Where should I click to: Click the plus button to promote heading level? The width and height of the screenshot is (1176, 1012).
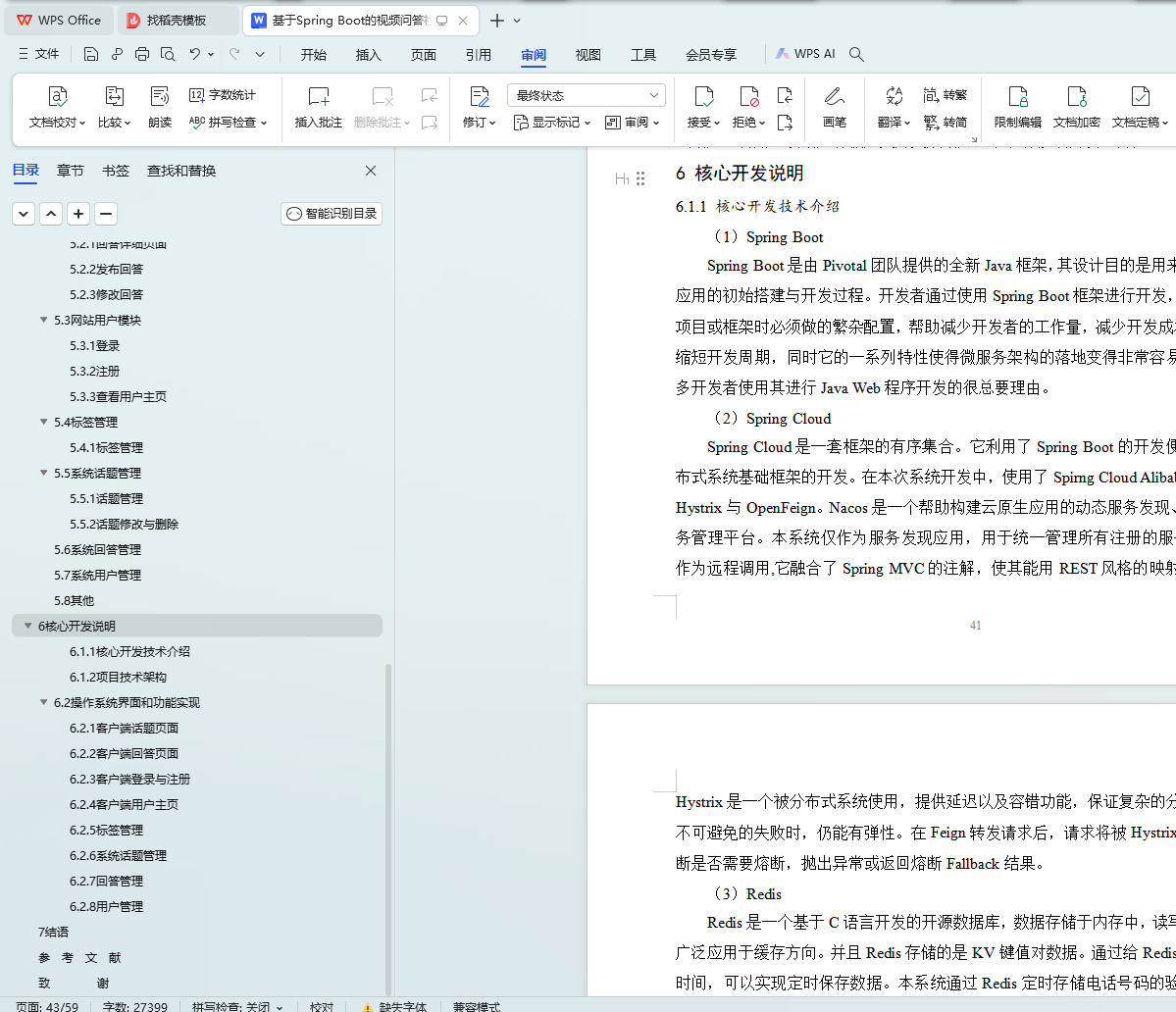point(78,214)
